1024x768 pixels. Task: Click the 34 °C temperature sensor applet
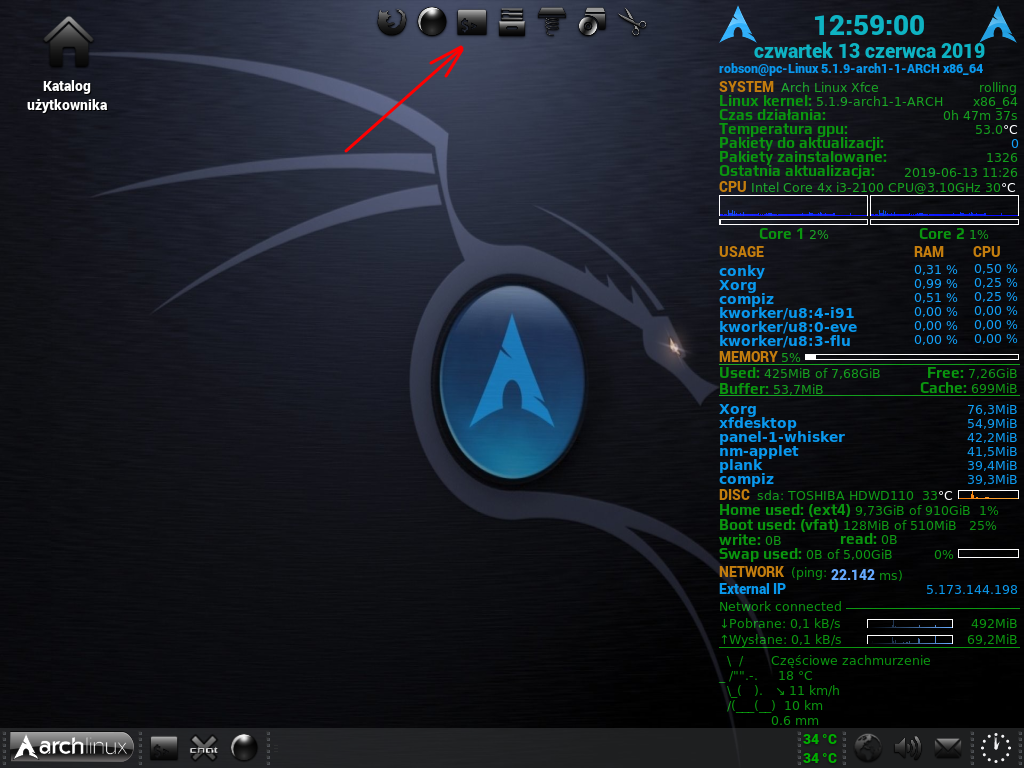click(x=820, y=748)
